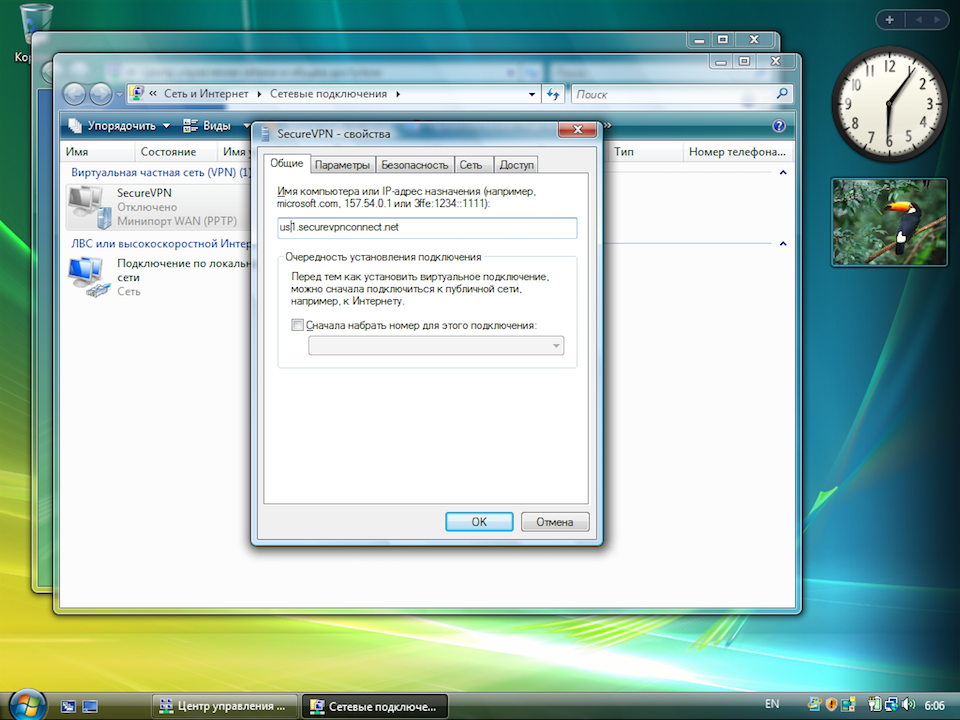The height and width of the screenshot is (720, 960).
Task: Expand the arrow after Сетевые подключения breadcrumb
Action: click(398, 94)
